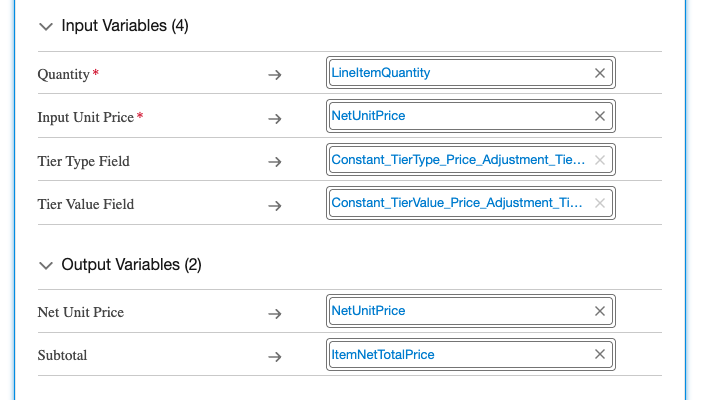706x400 pixels.
Task: Click the arrow next to Net Unit Price
Action: tap(275, 313)
